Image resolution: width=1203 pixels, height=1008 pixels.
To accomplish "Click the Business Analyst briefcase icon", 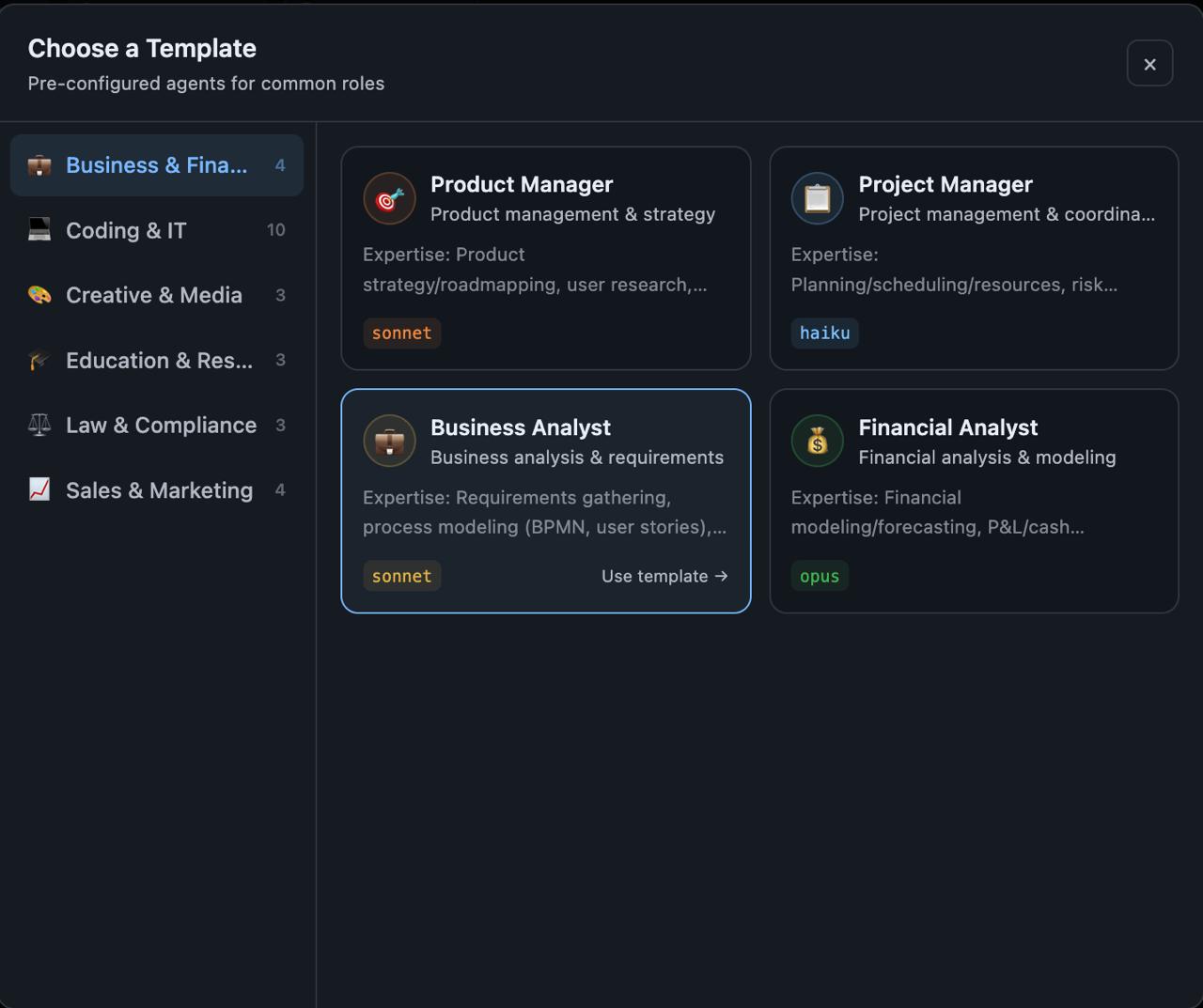I will [x=389, y=442].
